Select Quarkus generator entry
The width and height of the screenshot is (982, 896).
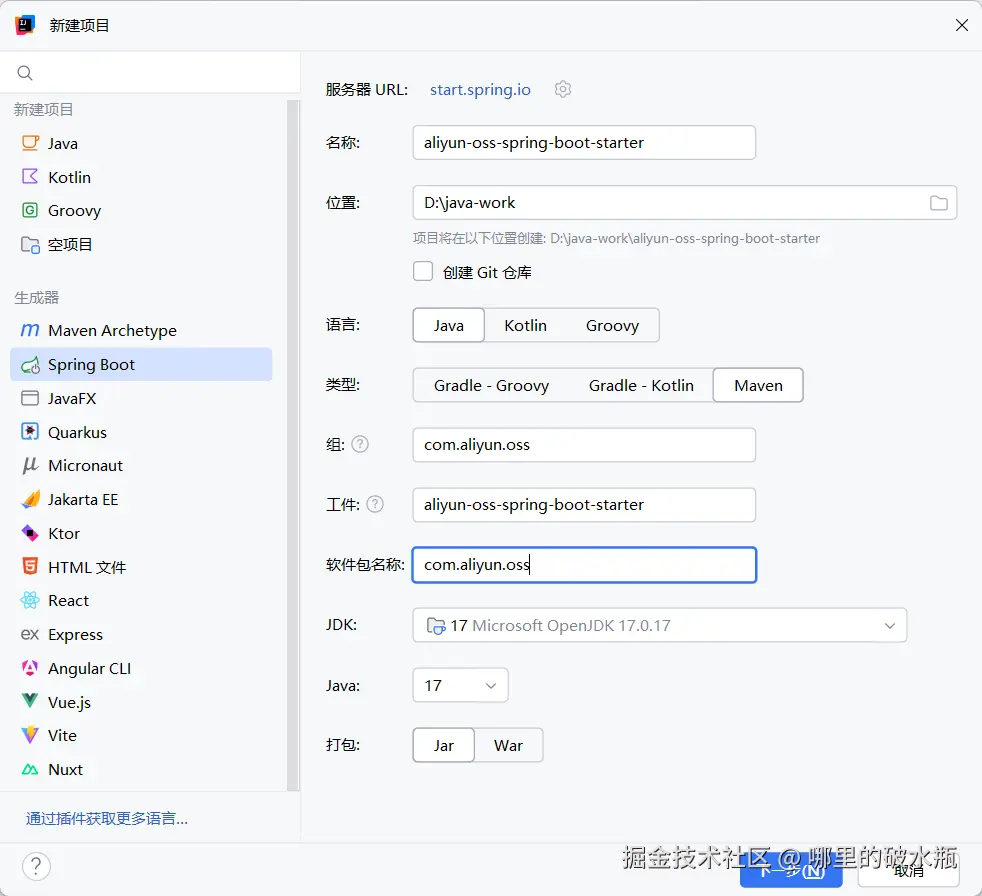(142, 432)
